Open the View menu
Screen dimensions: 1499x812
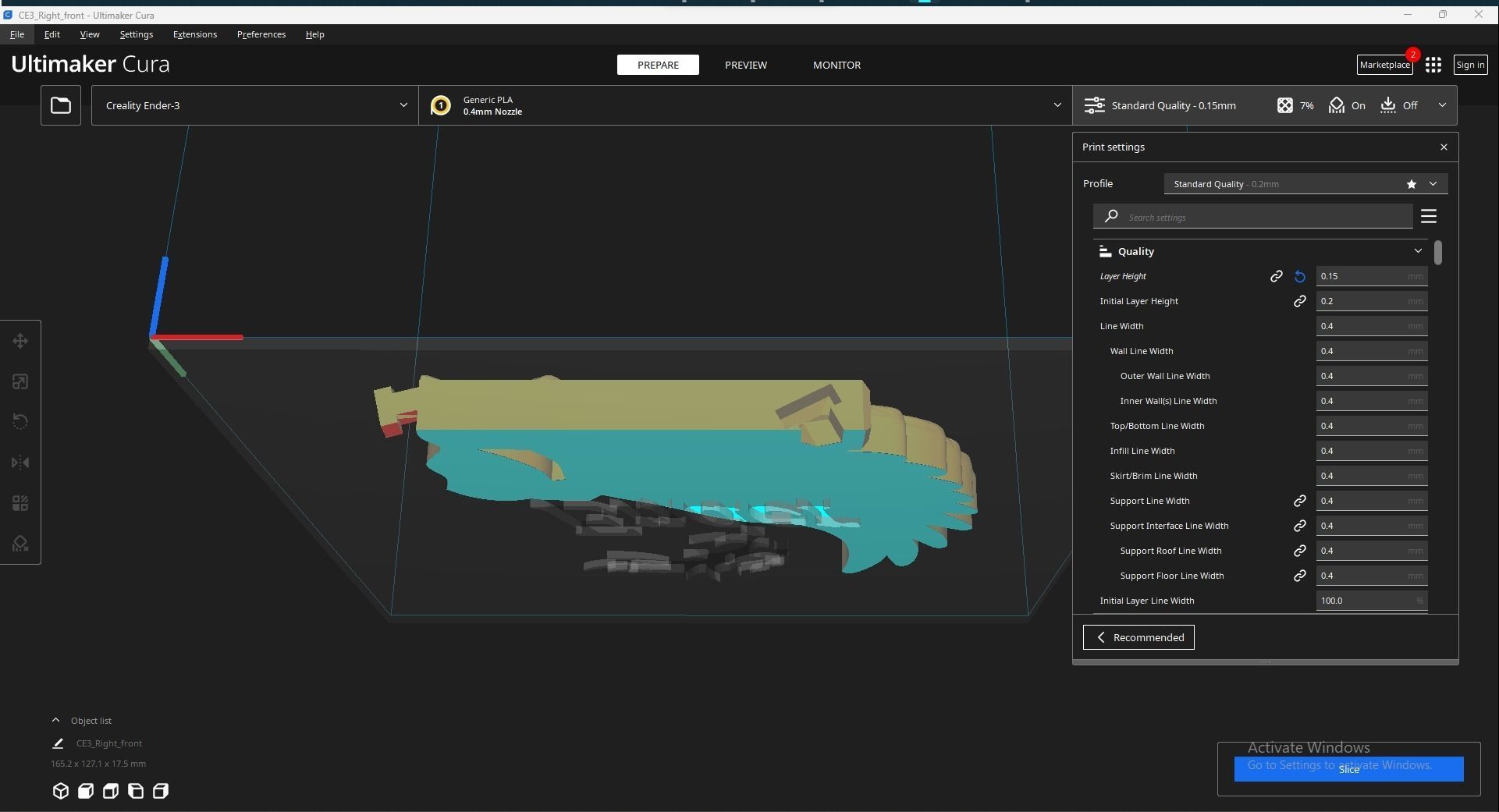click(x=90, y=34)
